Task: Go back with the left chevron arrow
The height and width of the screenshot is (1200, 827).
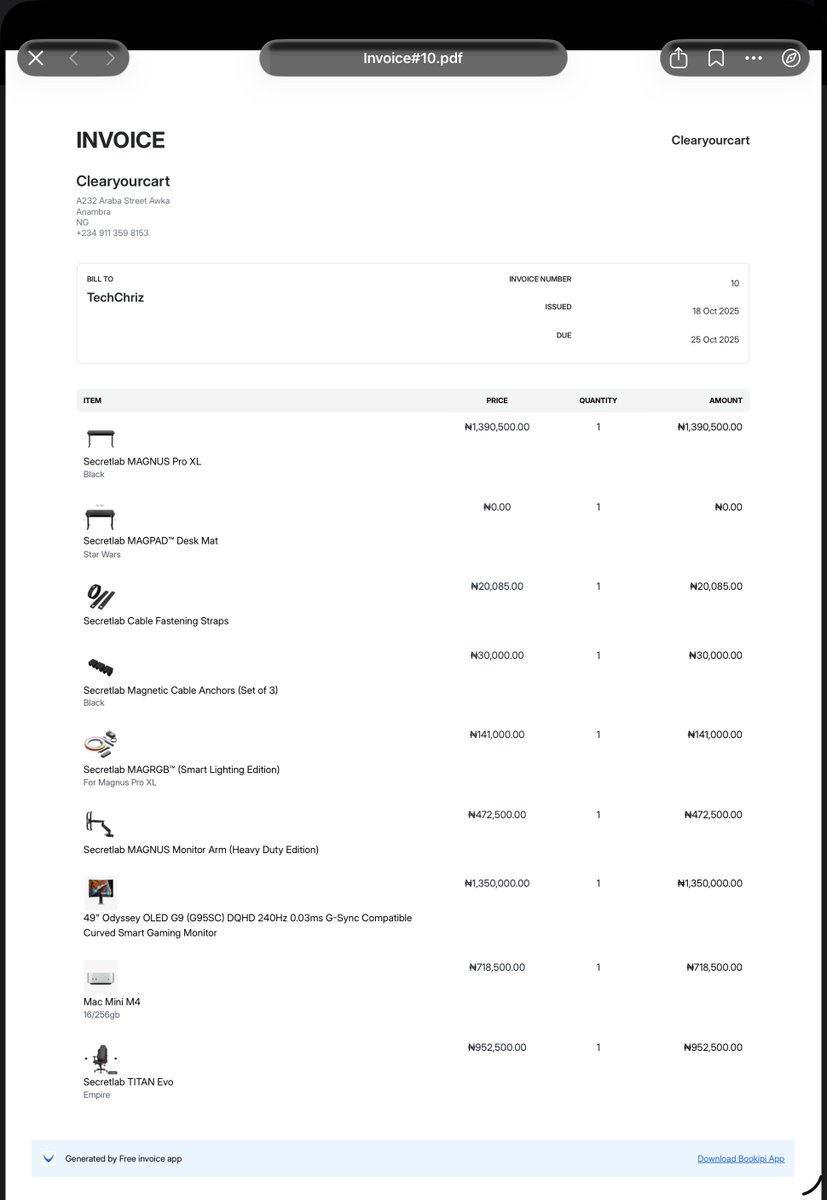Action: pyautogui.click(x=73, y=58)
